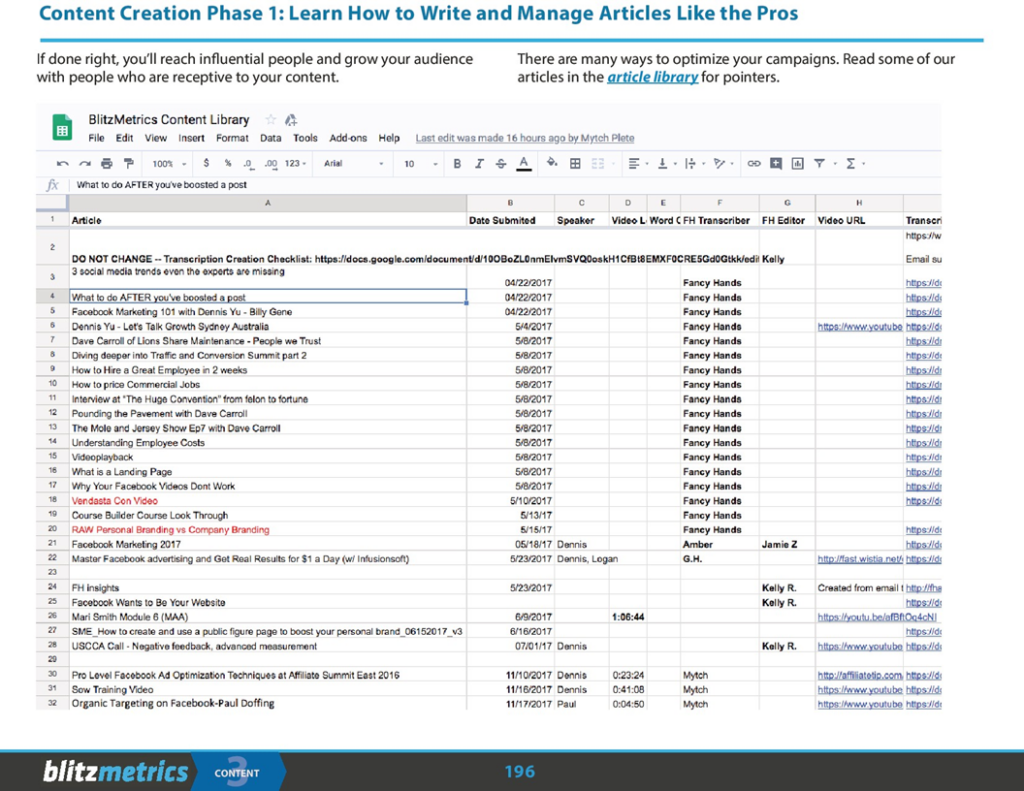Open the 123 number formats dropdown
Screen dimensions: 1024x791
coord(295,163)
